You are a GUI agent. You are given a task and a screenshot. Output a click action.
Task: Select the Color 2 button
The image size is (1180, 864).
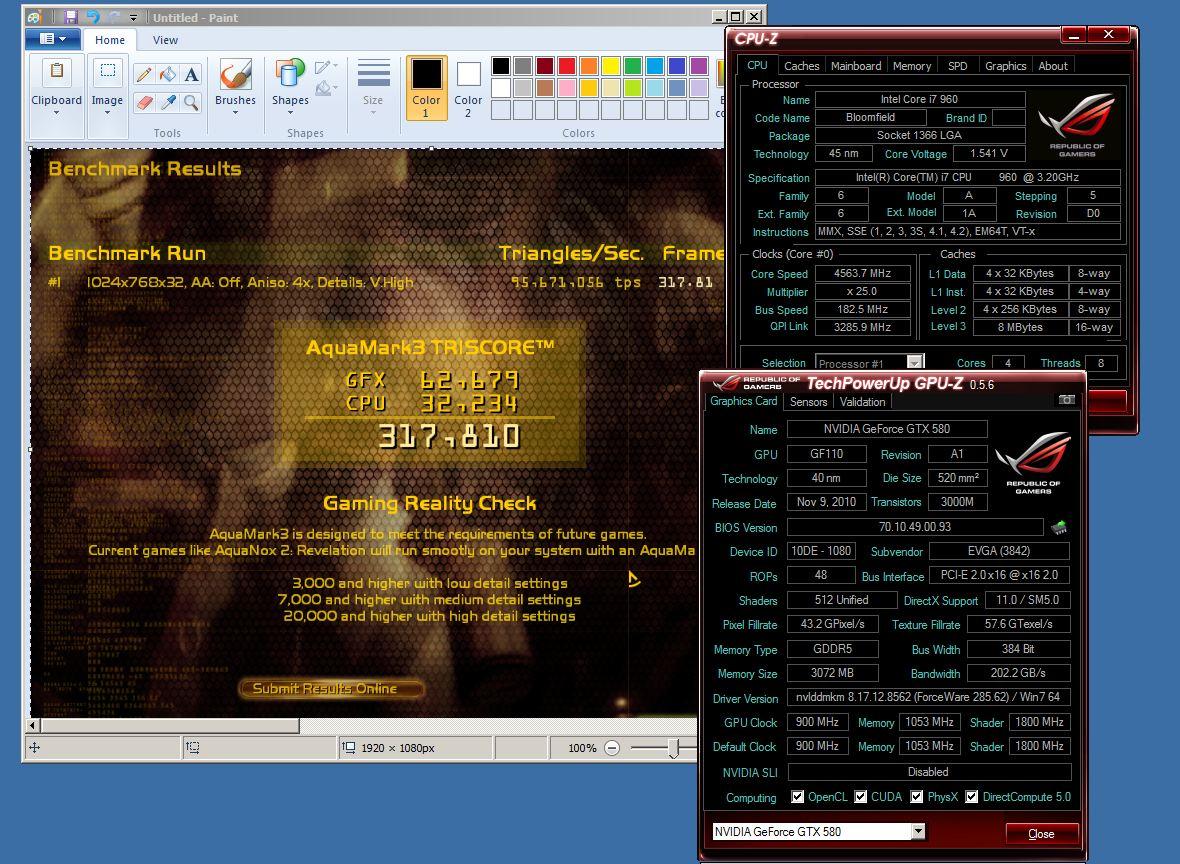click(x=468, y=87)
